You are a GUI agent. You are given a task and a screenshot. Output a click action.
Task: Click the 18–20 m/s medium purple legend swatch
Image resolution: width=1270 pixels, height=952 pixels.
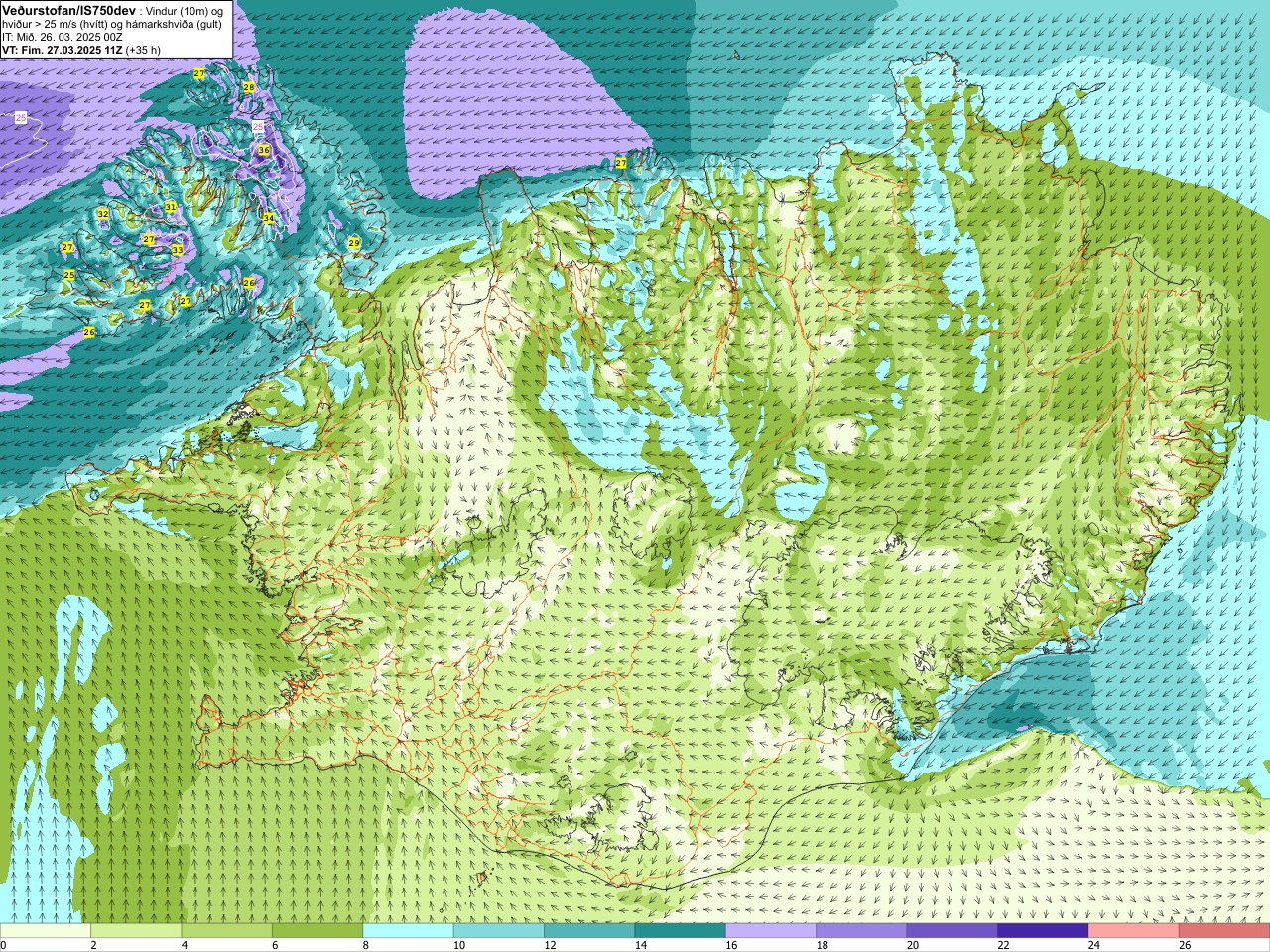point(861,931)
